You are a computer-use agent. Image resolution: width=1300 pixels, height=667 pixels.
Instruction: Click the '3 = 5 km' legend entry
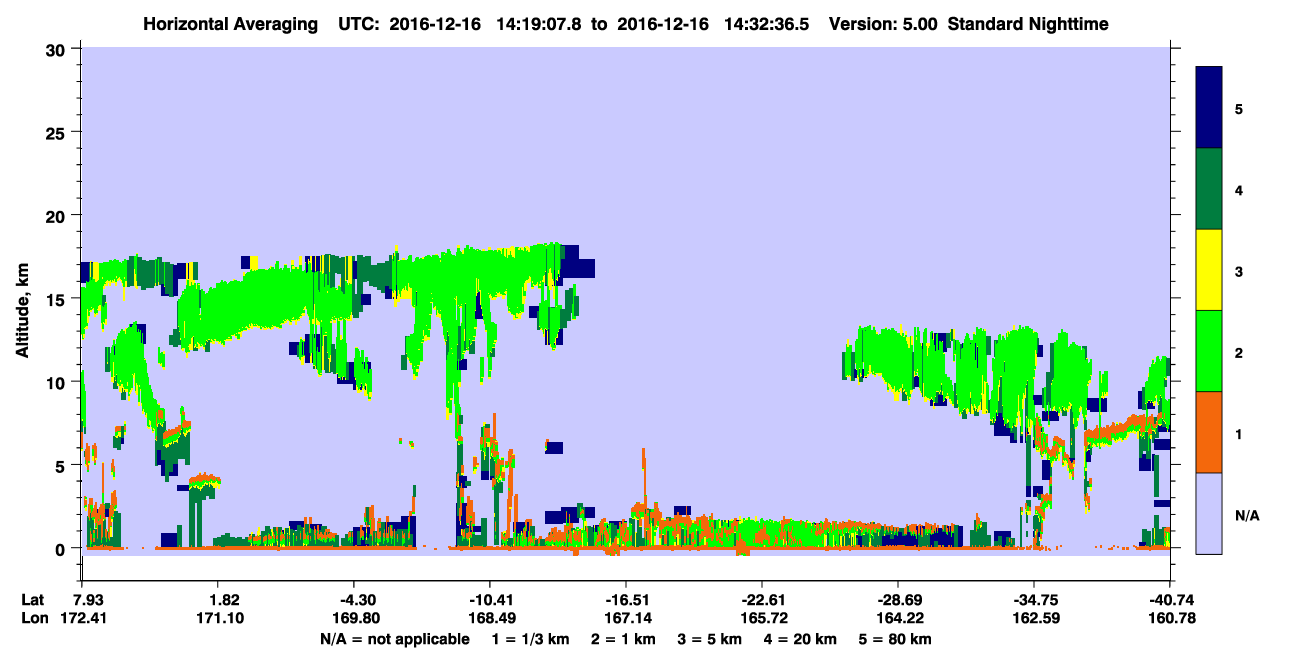point(711,639)
